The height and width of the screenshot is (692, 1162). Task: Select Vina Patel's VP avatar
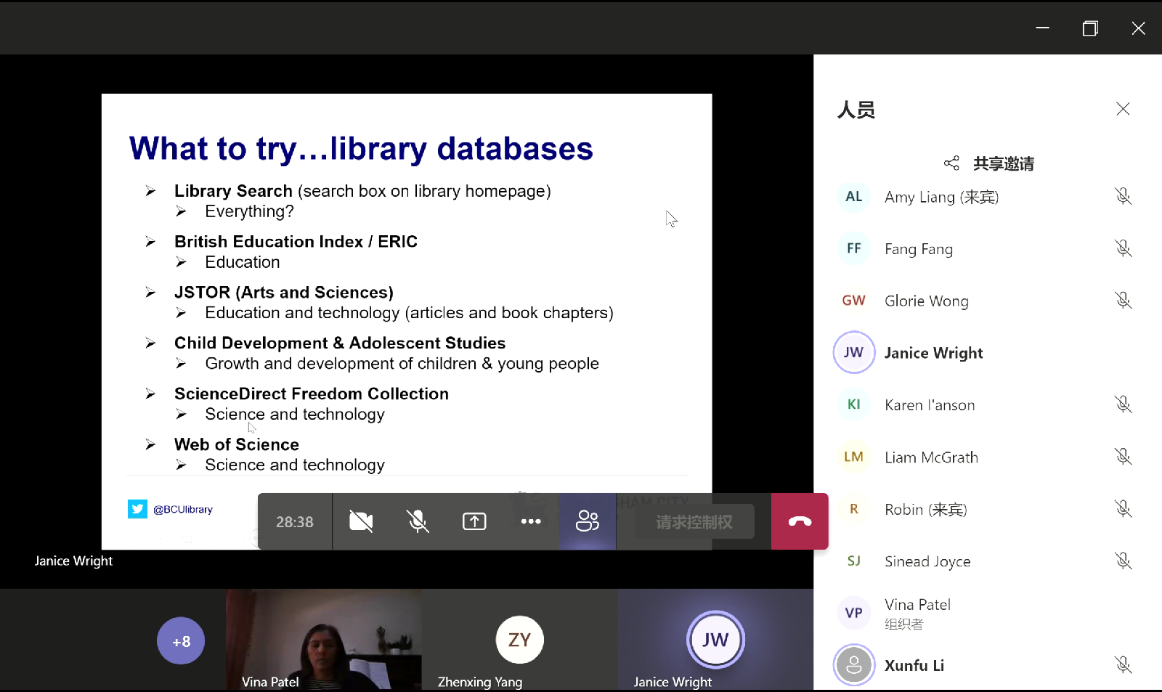pyautogui.click(x=854, y=613)
